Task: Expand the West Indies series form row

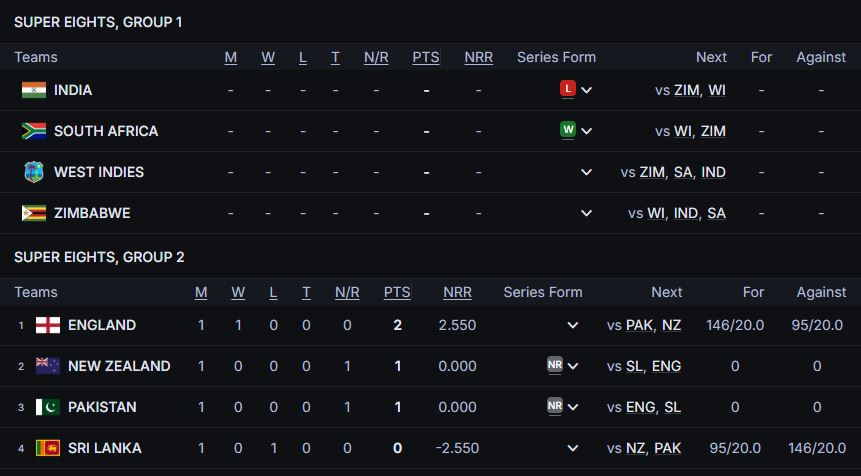Action: [x=586, y=172]
